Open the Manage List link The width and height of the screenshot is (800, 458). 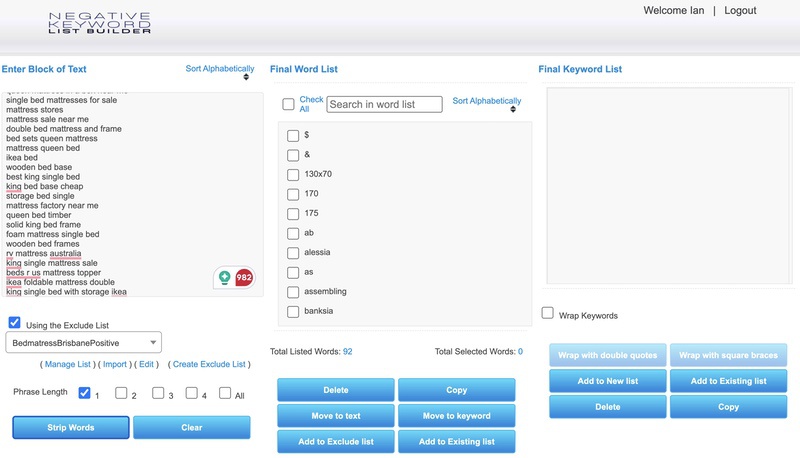(x=67, y=364)
